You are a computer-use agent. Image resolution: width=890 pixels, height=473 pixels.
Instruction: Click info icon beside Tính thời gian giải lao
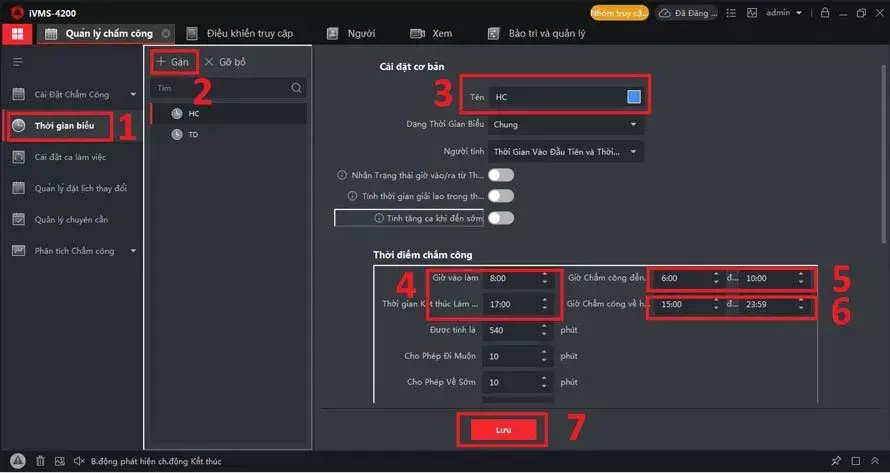[x=352, y=196]
